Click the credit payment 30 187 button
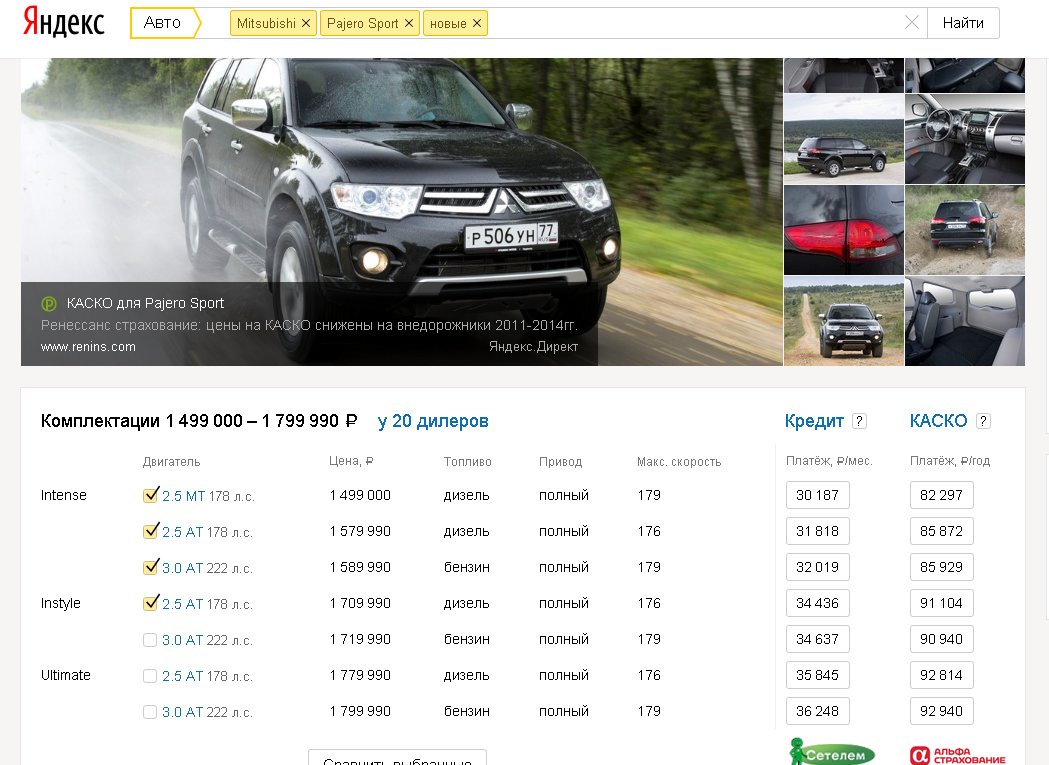1049x765 pixels. (818, 495)
